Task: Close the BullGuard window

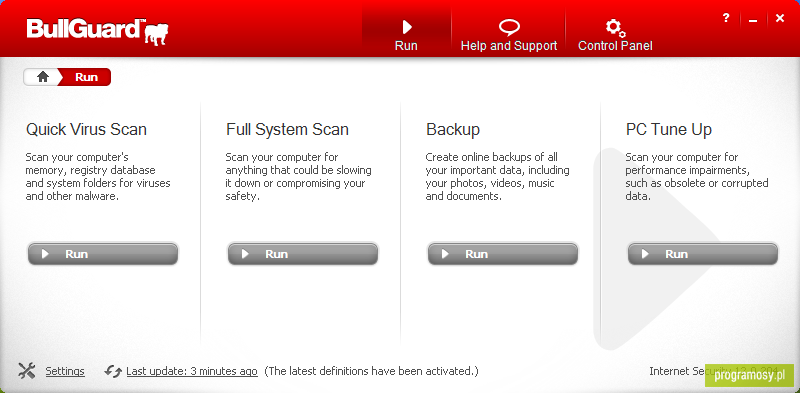Action: tap(780, 18)
